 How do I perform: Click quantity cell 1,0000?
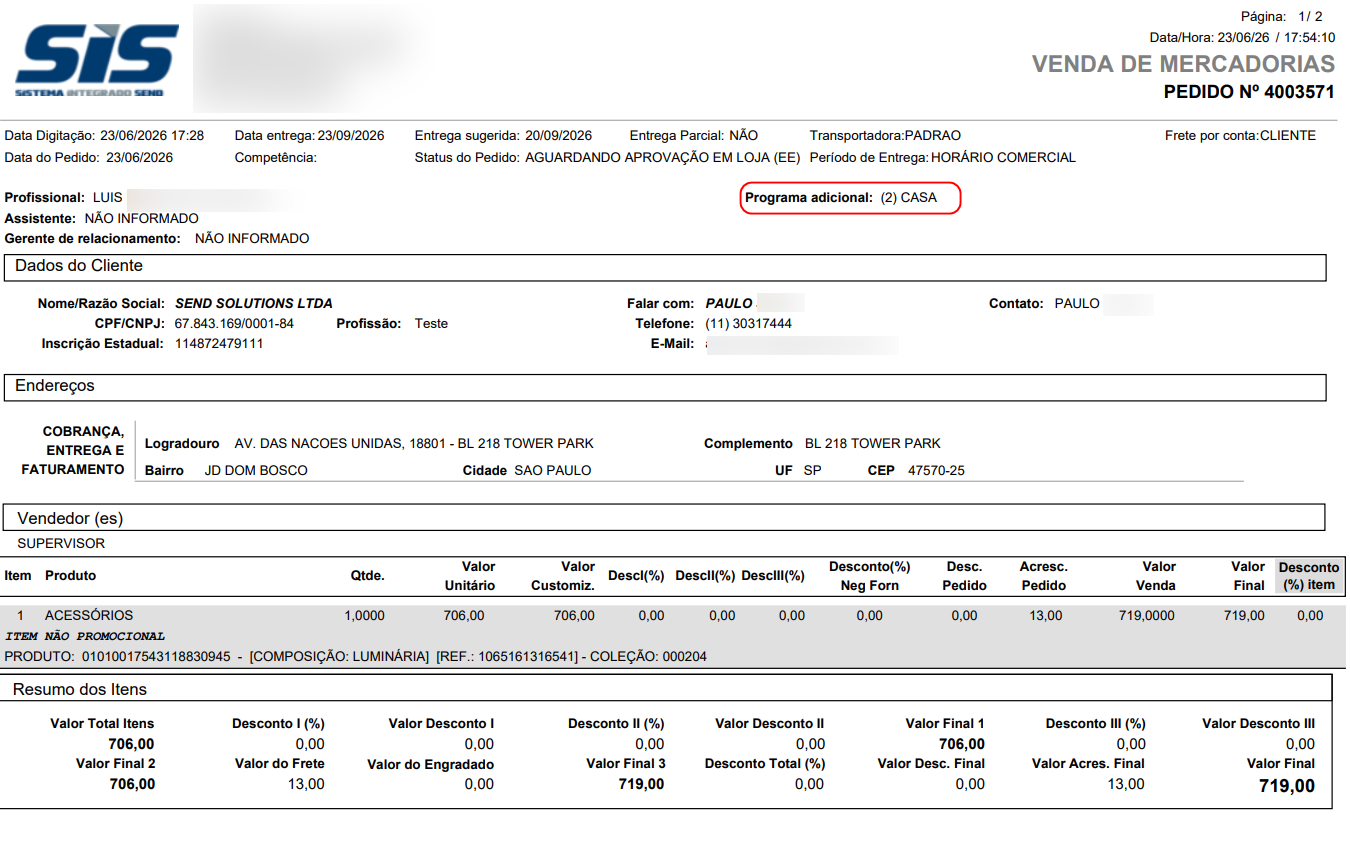click(364, 616)
